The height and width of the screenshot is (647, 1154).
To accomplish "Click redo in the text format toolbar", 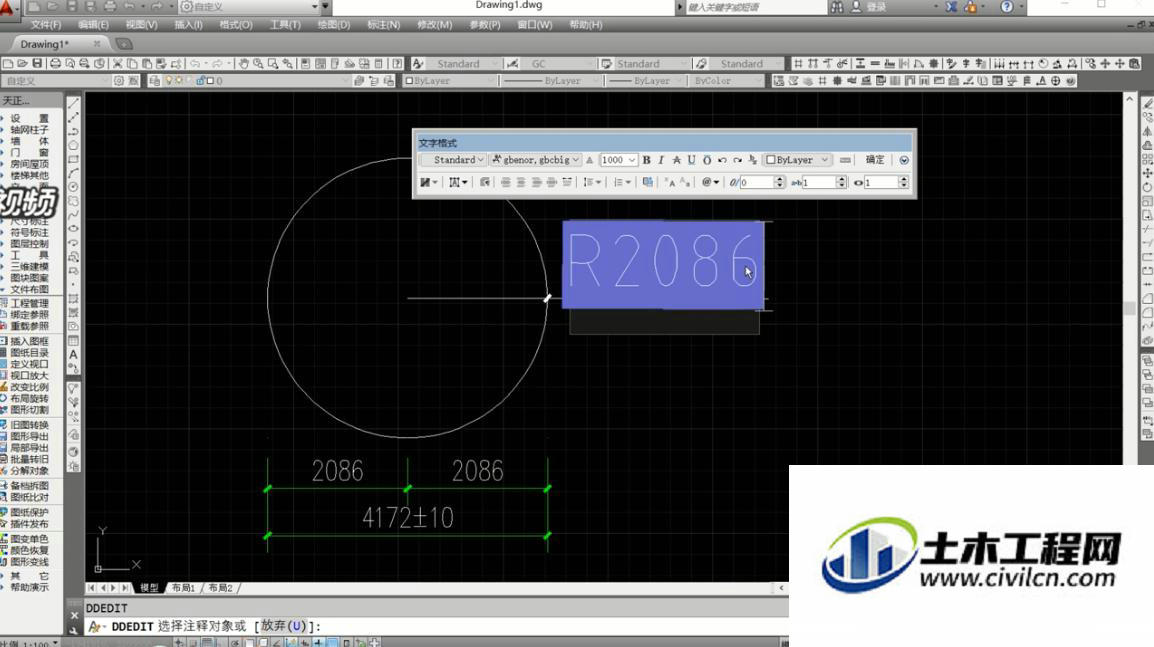I will coord(737,160).
